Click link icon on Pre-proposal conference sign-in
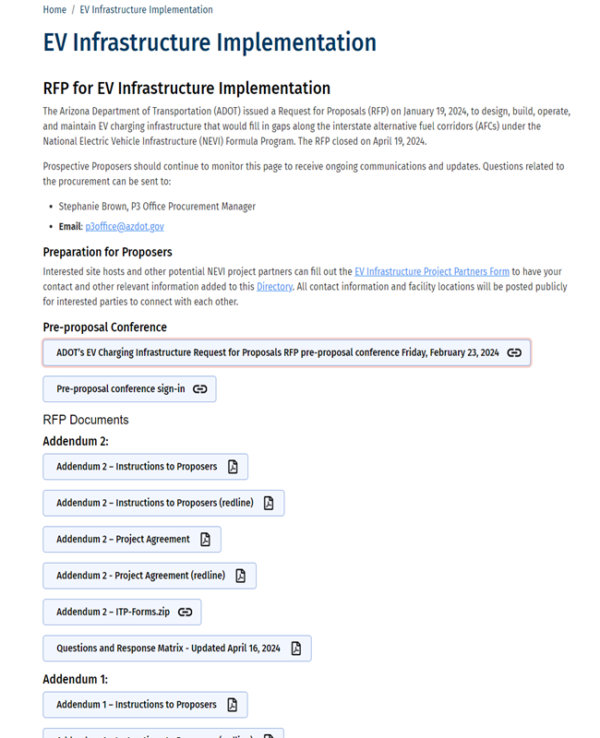The image size is (600, 738). pyautogui.click(x=200, y=389)
